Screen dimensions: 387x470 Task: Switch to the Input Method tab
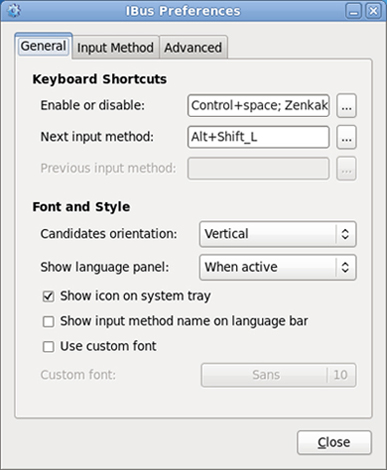115,48
